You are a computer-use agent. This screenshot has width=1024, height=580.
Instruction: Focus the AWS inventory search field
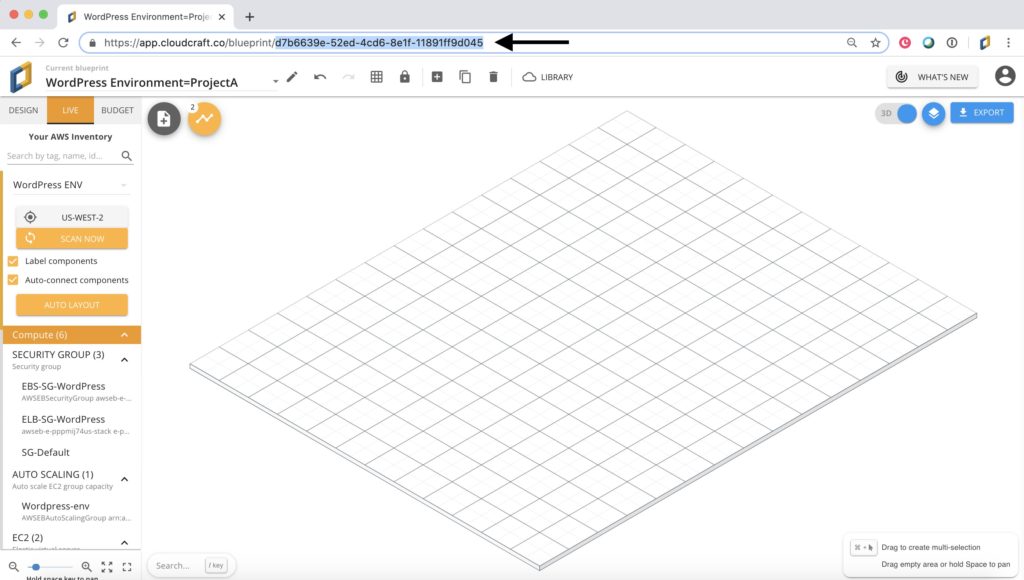point(62,156)
